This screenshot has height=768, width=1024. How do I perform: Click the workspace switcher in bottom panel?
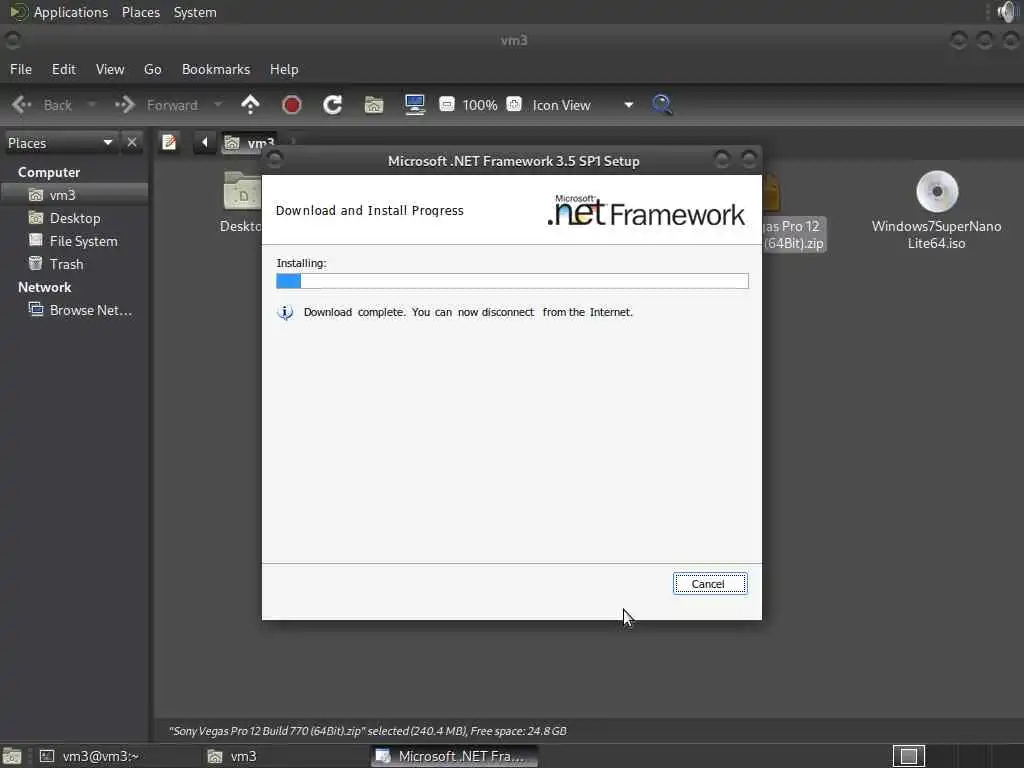[908, 756]
